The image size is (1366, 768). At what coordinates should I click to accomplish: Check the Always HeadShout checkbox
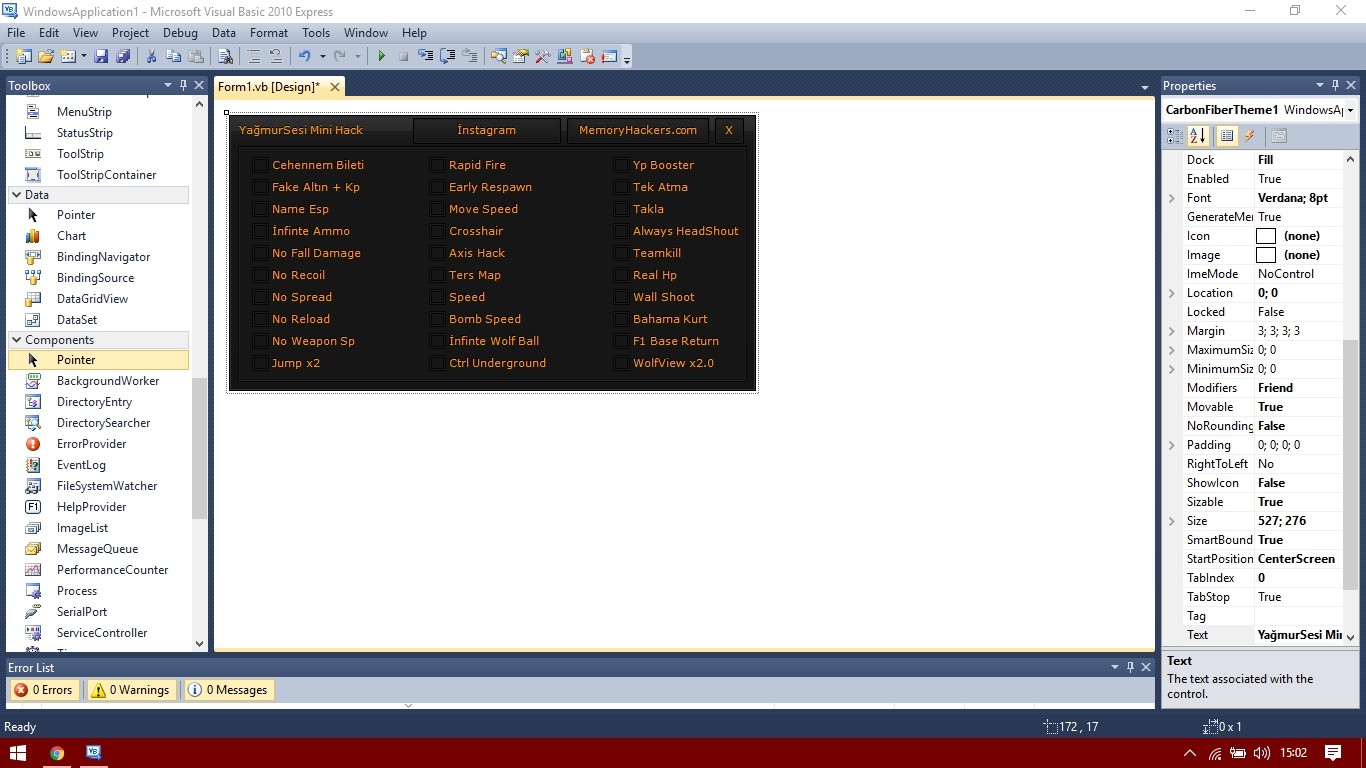point(621,231)
